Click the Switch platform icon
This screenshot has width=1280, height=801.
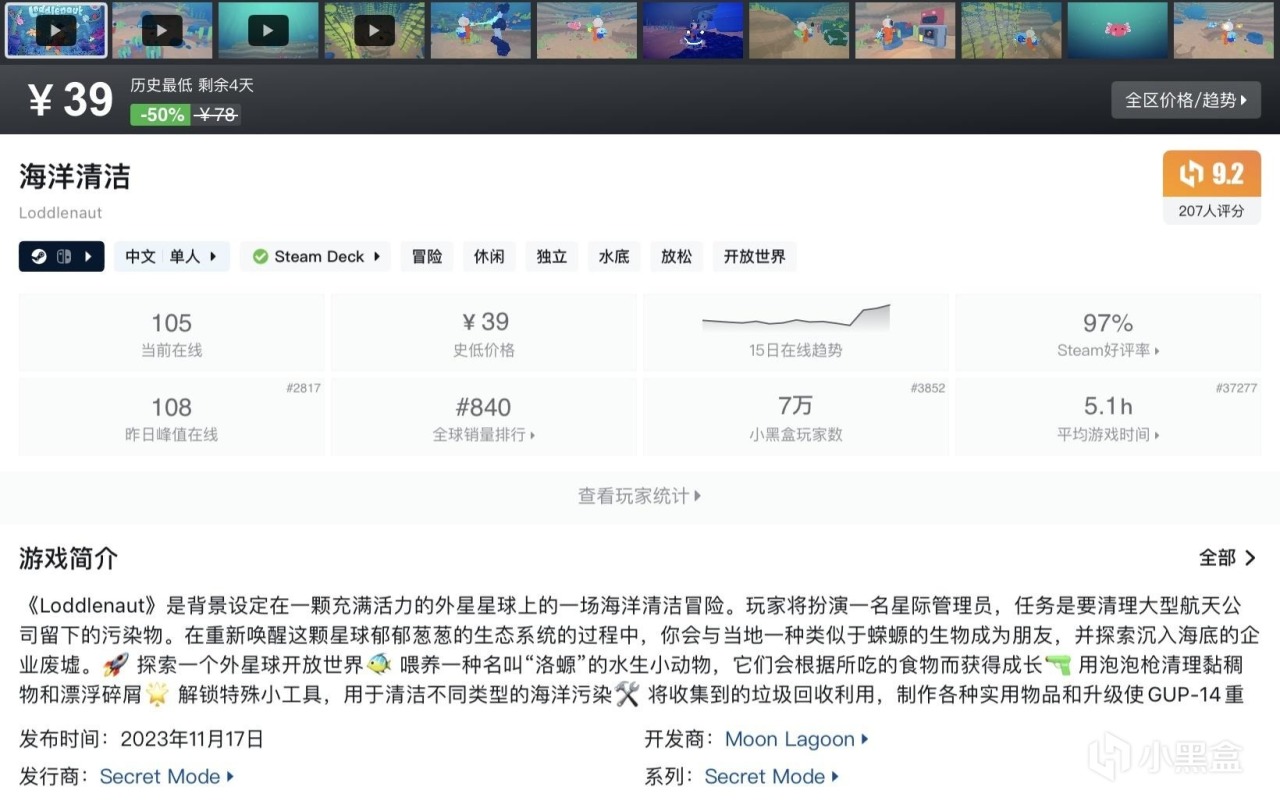(x=63, y=257)
